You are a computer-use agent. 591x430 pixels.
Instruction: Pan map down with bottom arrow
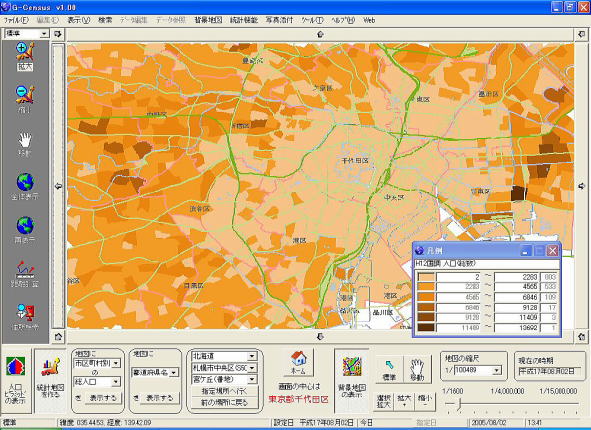(320, 337)
